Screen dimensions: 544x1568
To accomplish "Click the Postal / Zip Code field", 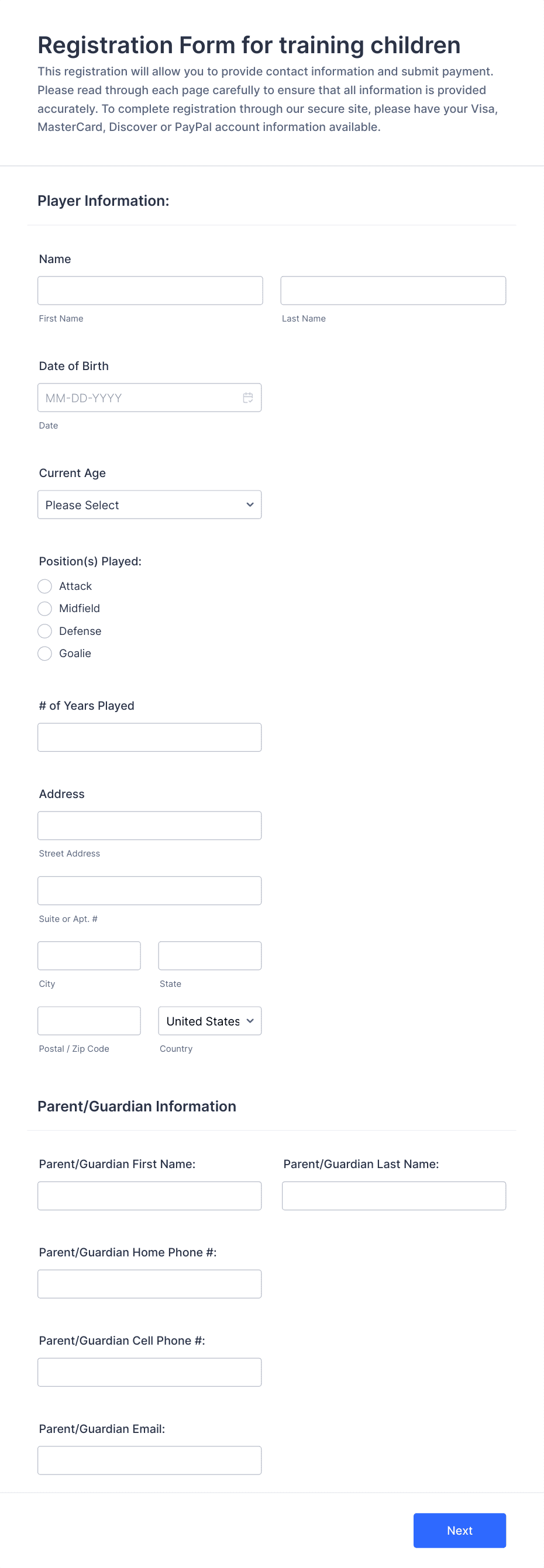I will point(89,1021).
